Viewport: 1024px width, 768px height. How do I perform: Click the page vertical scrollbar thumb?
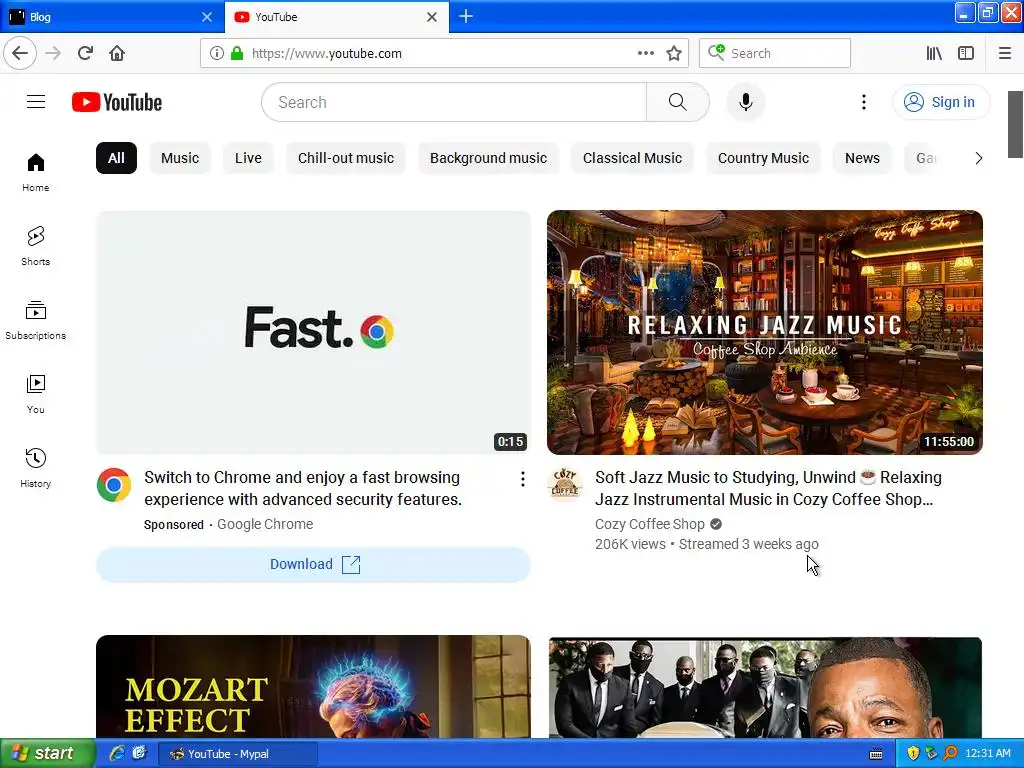[1015, 124]
